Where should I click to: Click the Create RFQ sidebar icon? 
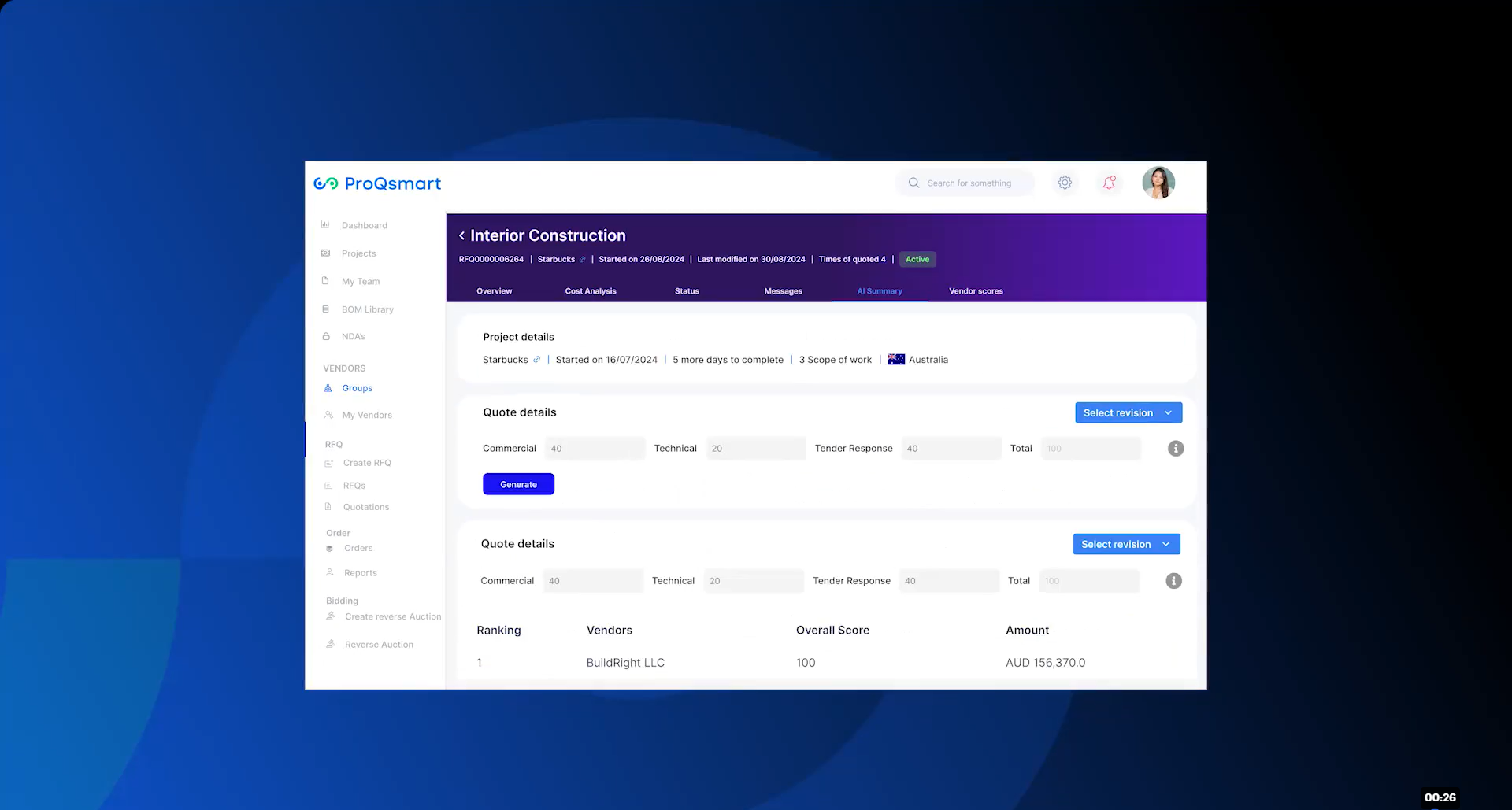tap(329, 463)
